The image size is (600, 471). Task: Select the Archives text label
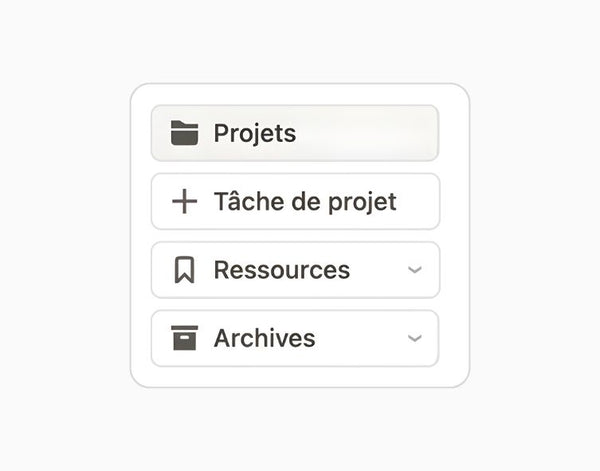[x=264, y=338]
